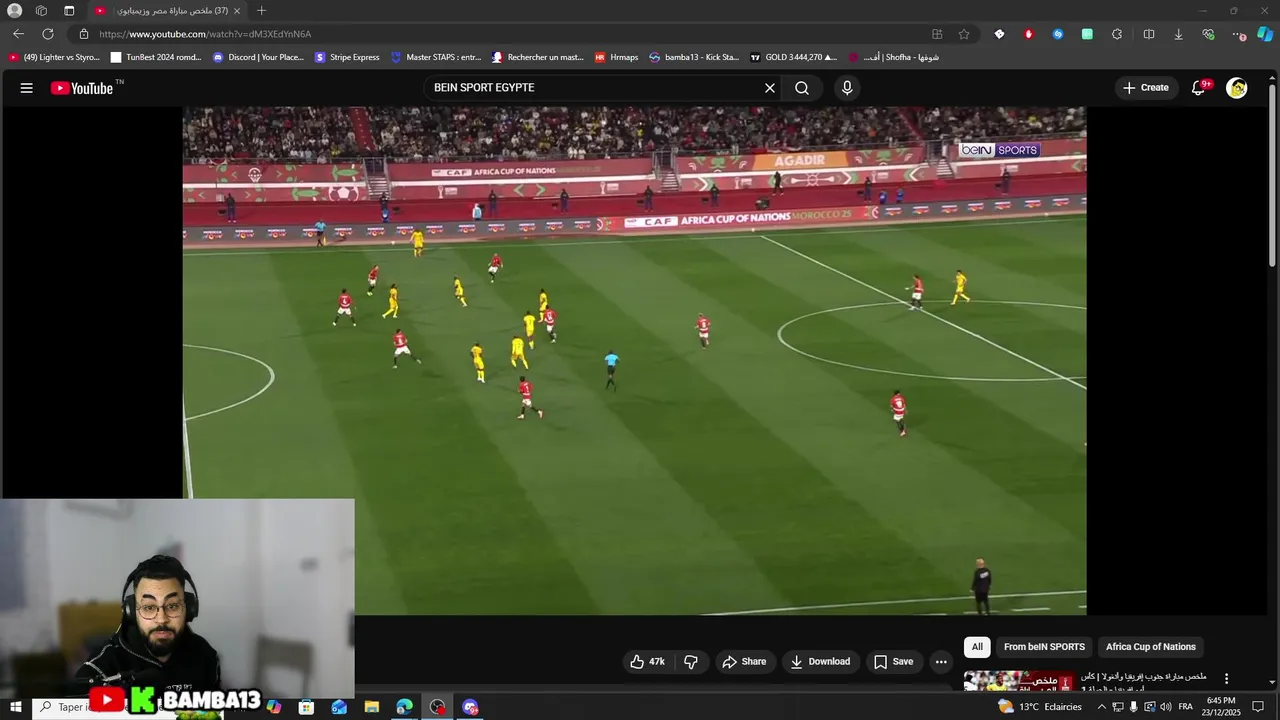The width and height of the screenshot is (1280, 720).
Task: Open the recommended video thumbnail
Action: point(1019,681)
